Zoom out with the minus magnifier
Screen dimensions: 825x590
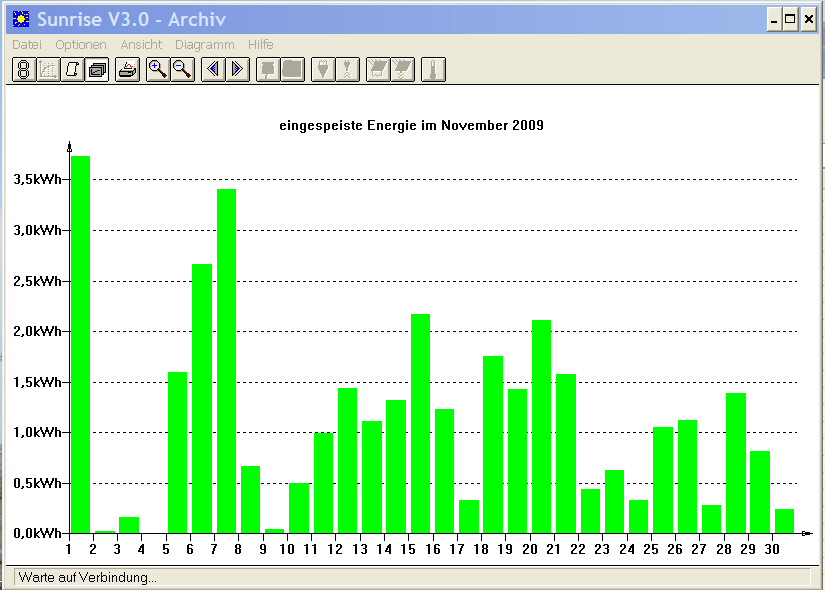tap(183, 69)
